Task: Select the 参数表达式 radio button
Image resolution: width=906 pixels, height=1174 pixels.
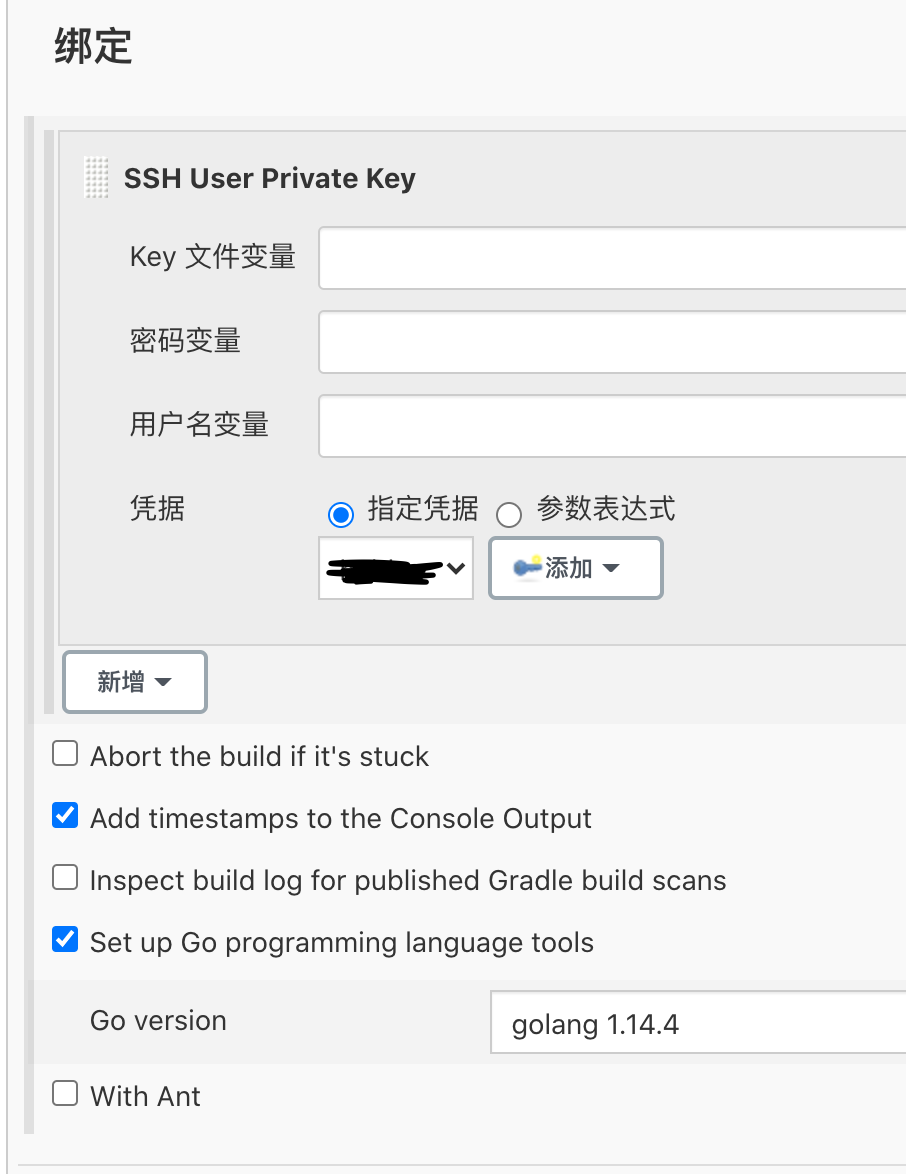Action: [x=509, y=514]
